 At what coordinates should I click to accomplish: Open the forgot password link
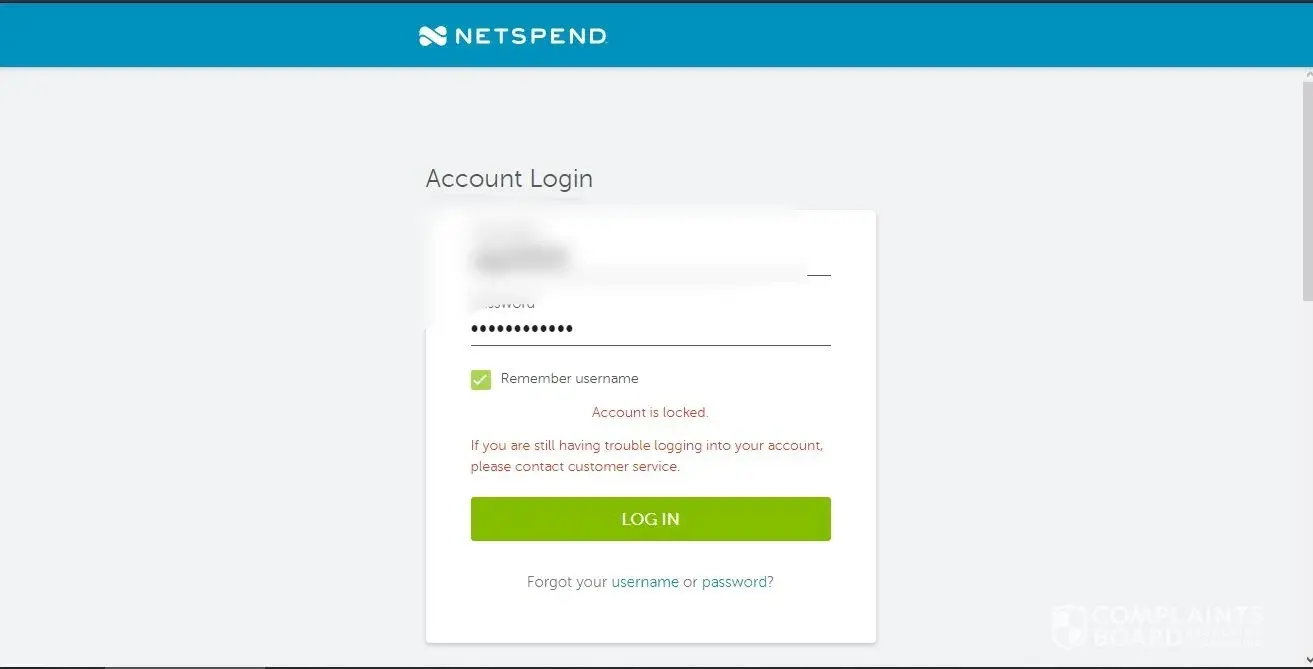tap(735, 582)
